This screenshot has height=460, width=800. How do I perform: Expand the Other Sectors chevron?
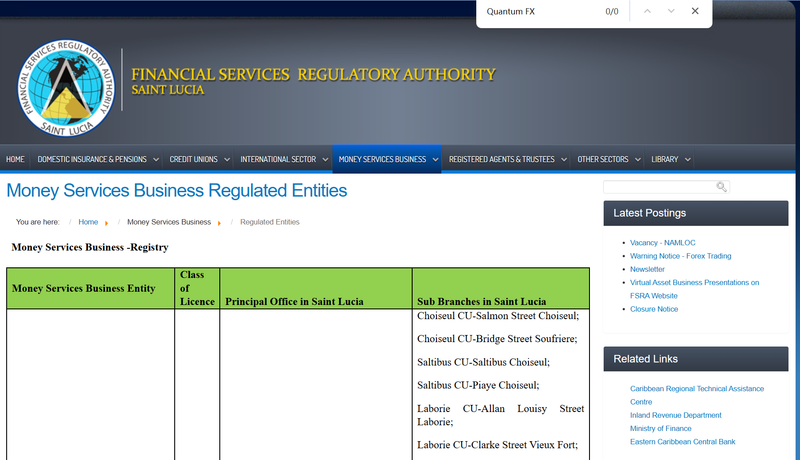coord(637,160)
